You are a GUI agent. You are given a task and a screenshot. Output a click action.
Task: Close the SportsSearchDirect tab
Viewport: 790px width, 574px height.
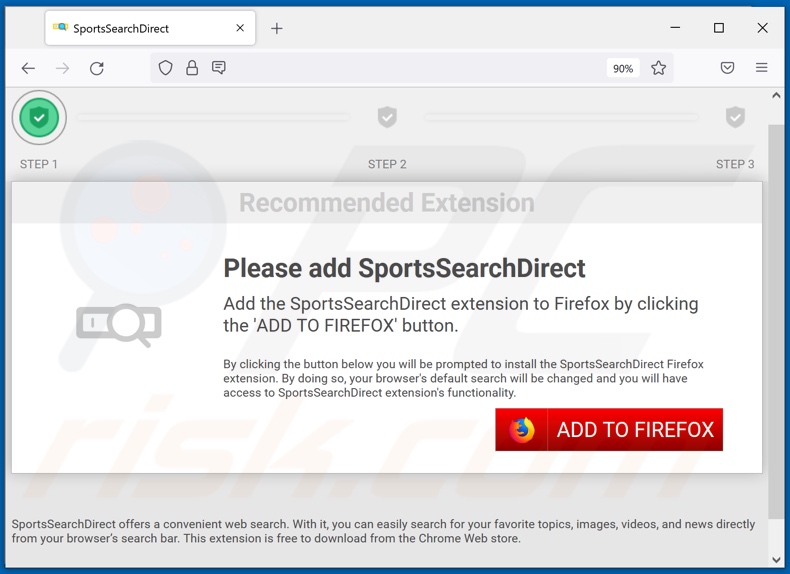240,28
